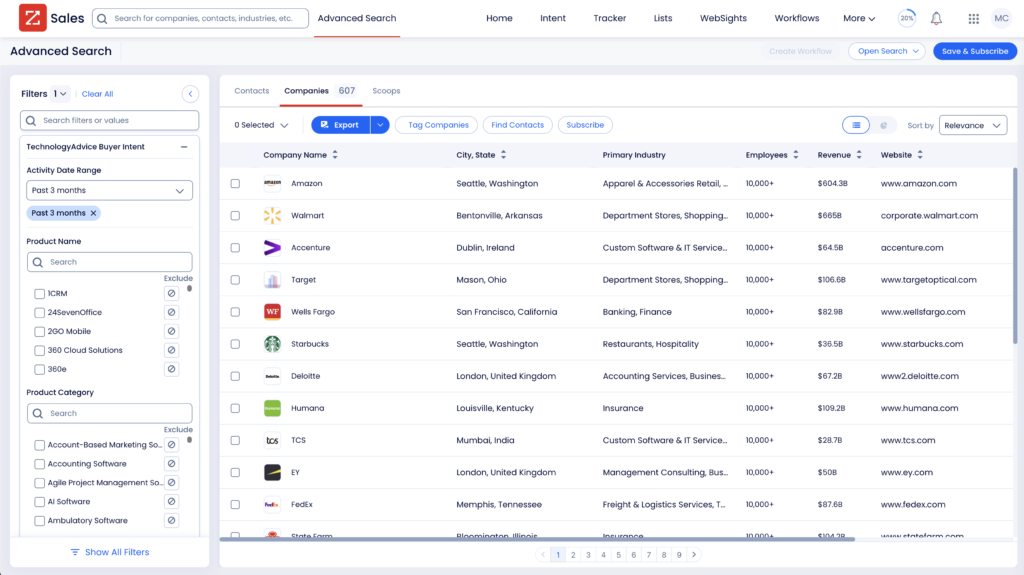The image size is (1024, 575).
Task: Open the apps grid launcher icon
Action: point(973,18)
